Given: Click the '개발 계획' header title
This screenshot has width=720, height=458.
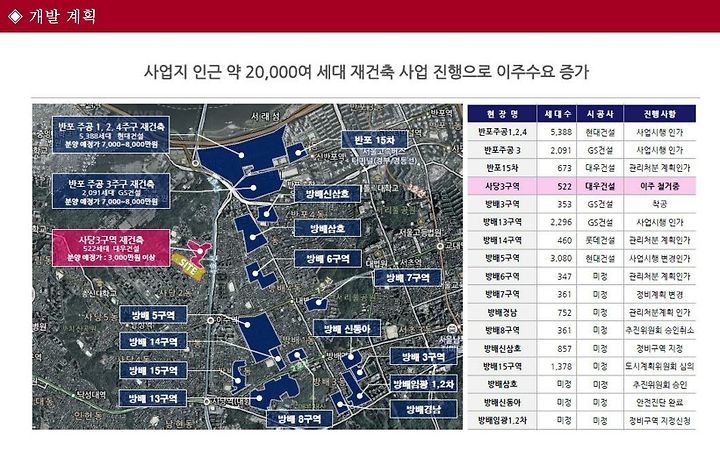Looking at the screenshot, I should 62,17.
